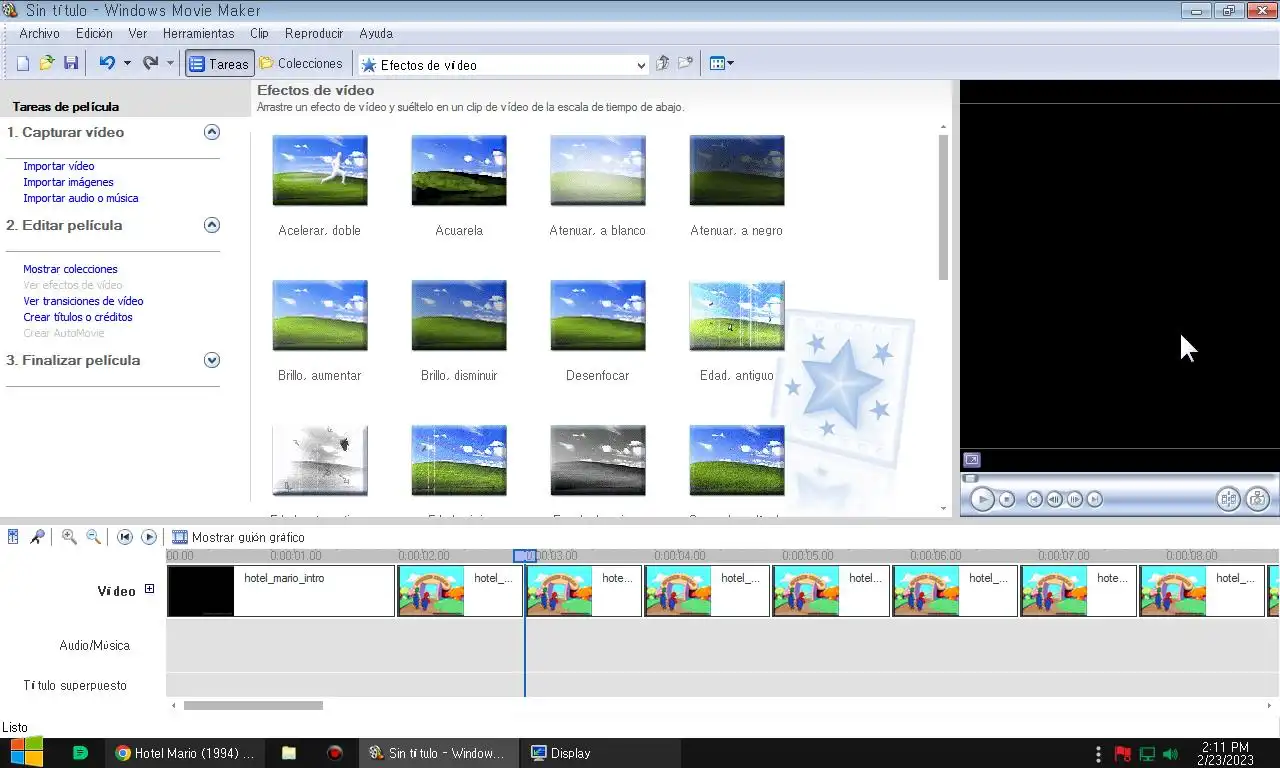Click the New Project icon
The height and width of the screenshot is (768, 1280).
23,63
